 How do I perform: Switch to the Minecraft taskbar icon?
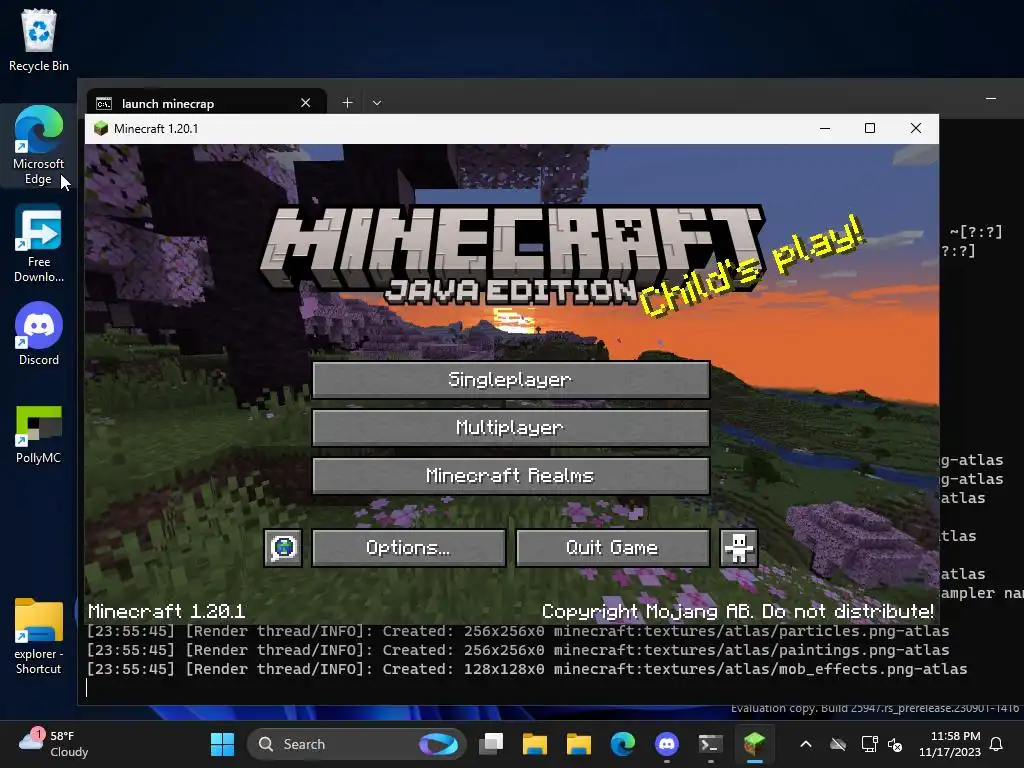tap(754, 744)
